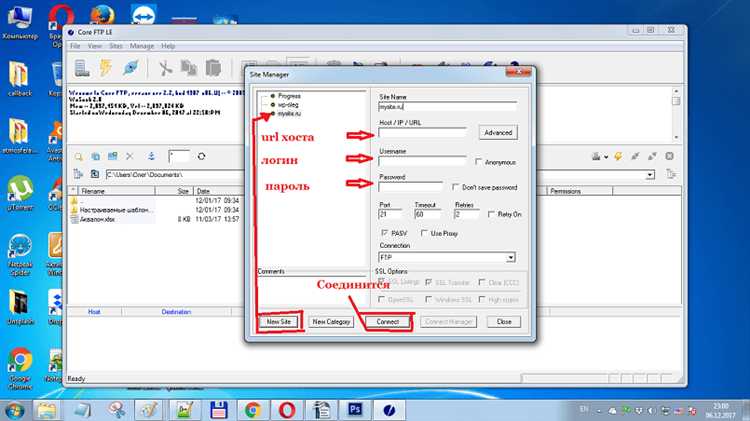Viewport: 750px width, 421px height.
Task: Open the File menu
Action: point(75,46)
